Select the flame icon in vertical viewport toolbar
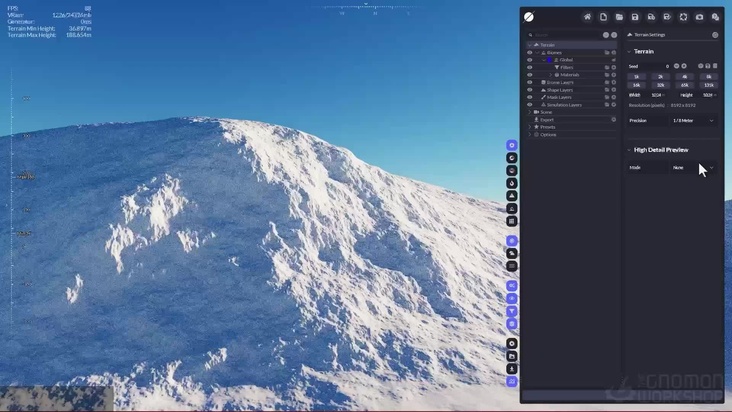Image resolution: width=732 pixels, height=412 pixels. 512,183
